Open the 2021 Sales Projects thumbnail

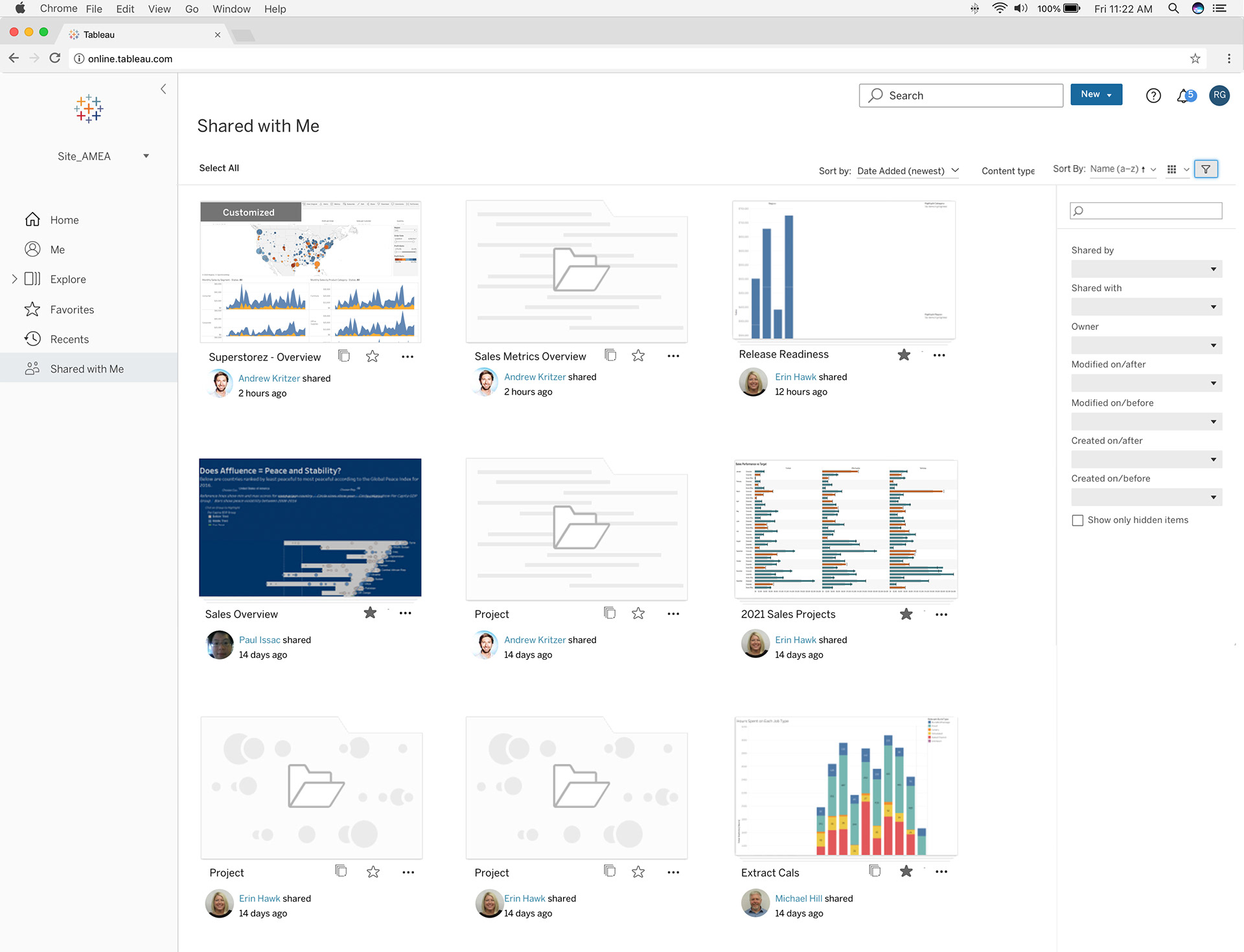tap(846, 528)
